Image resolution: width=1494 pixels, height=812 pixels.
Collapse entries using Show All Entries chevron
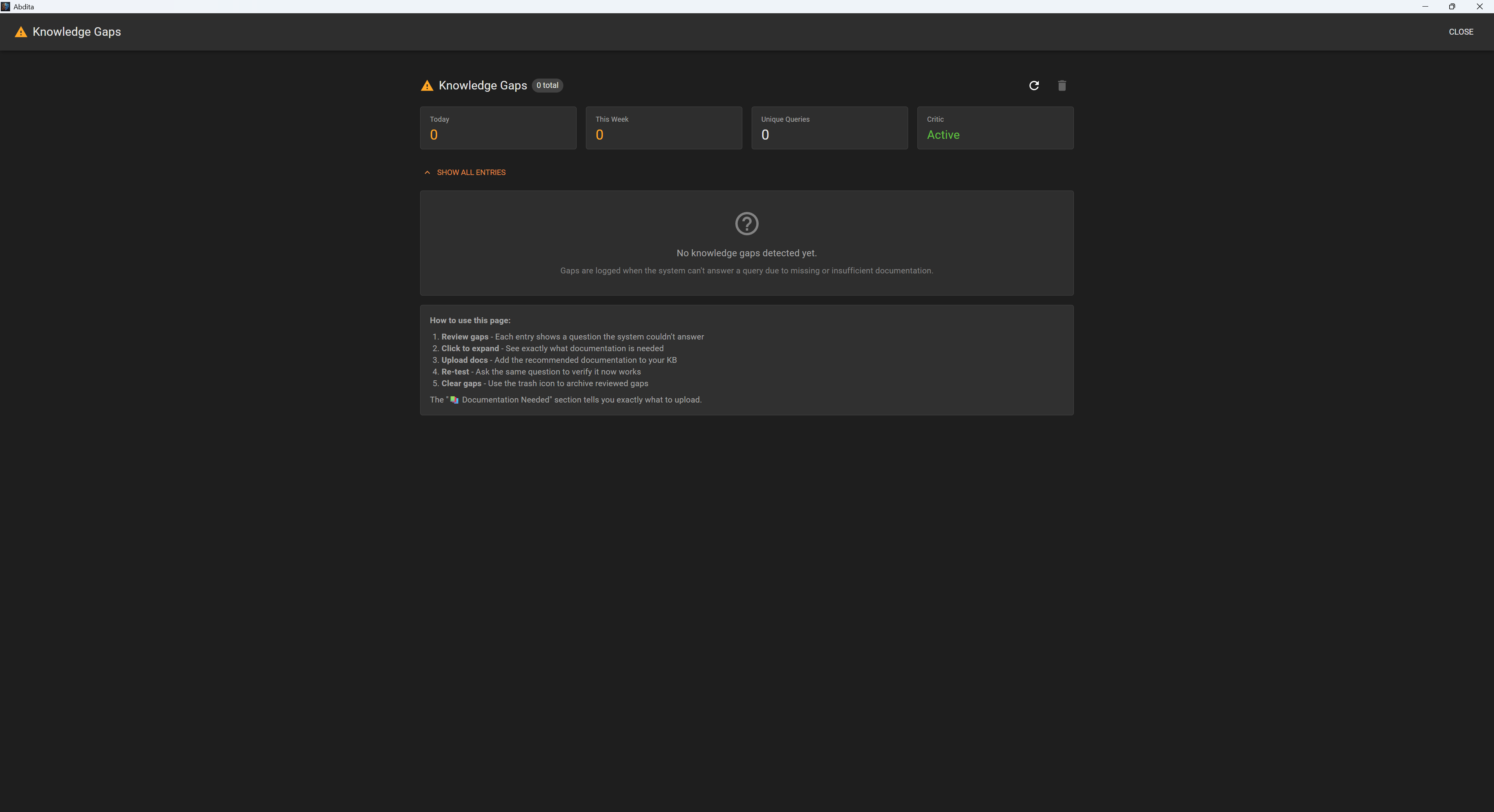428,173
